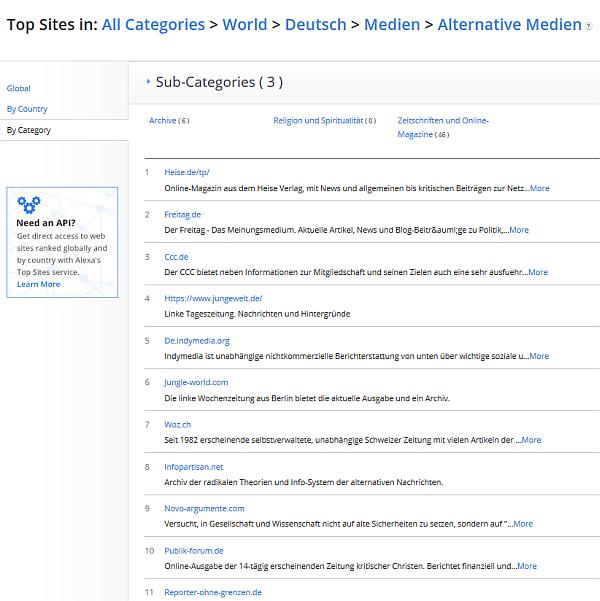Open the Novo-argumente.com site link
Screen dimensions: 600x601
204,508
